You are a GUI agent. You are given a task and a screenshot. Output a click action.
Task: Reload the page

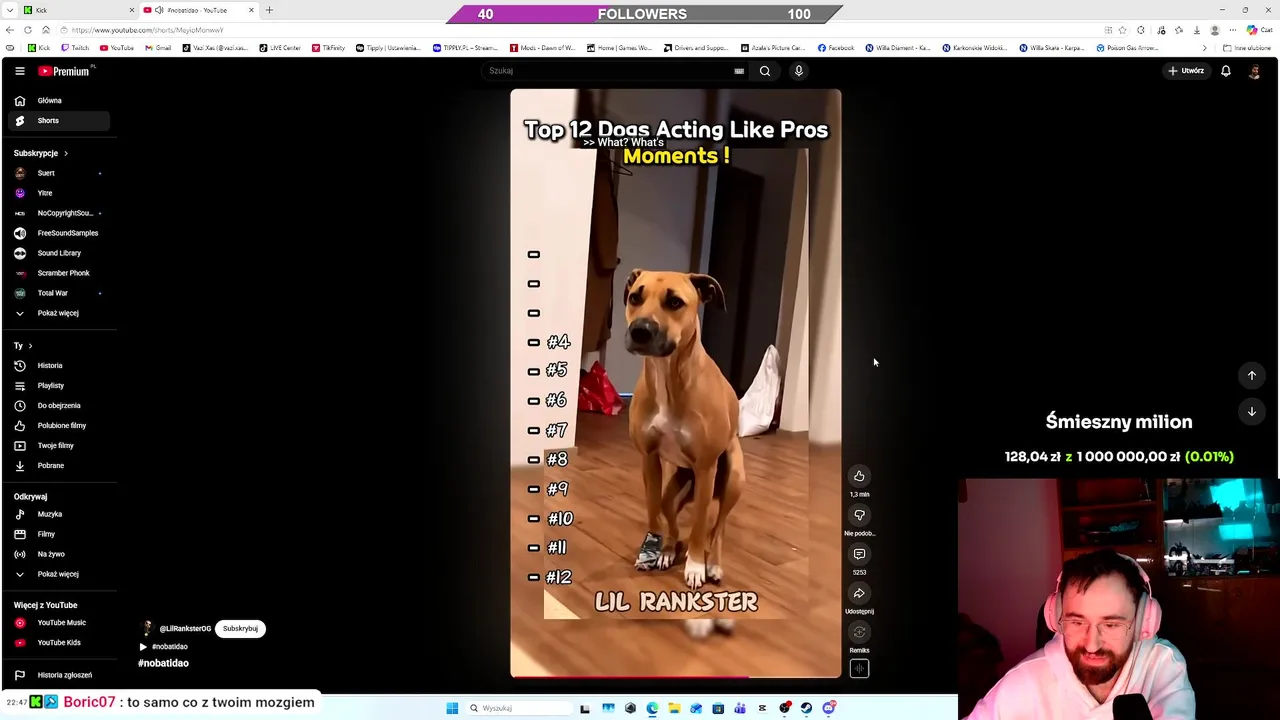(28, 30)
